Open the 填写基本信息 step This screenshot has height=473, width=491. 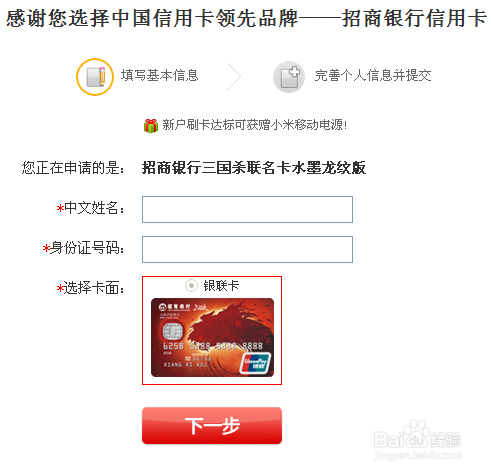(160, 75)
